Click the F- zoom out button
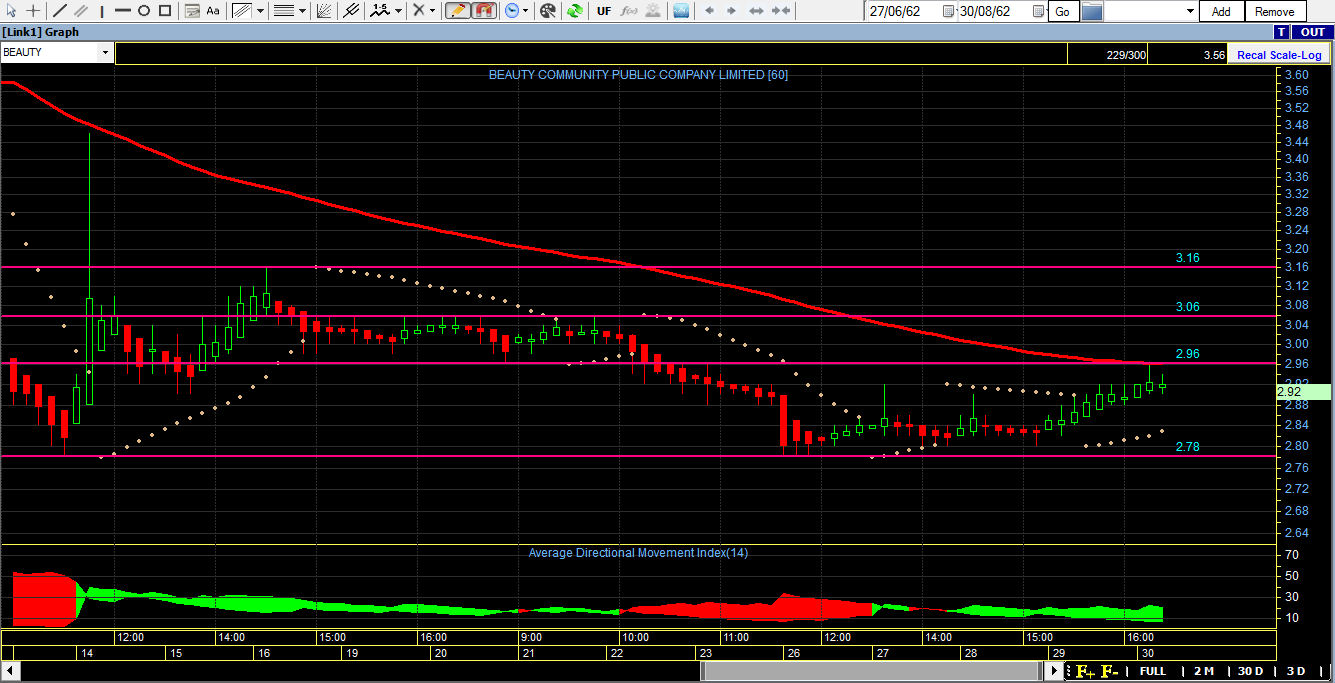The image size is (1335, 683). point(1110,671)
